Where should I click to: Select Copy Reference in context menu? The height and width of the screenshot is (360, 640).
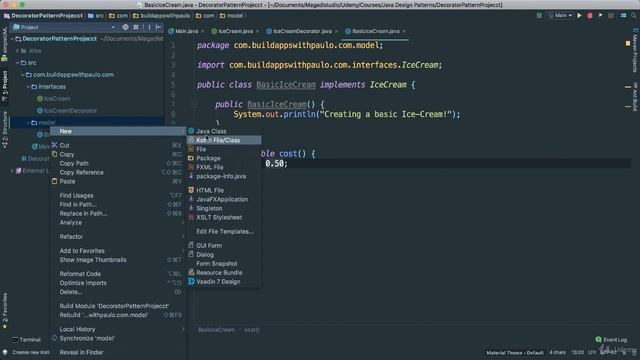tap(118, 172)
